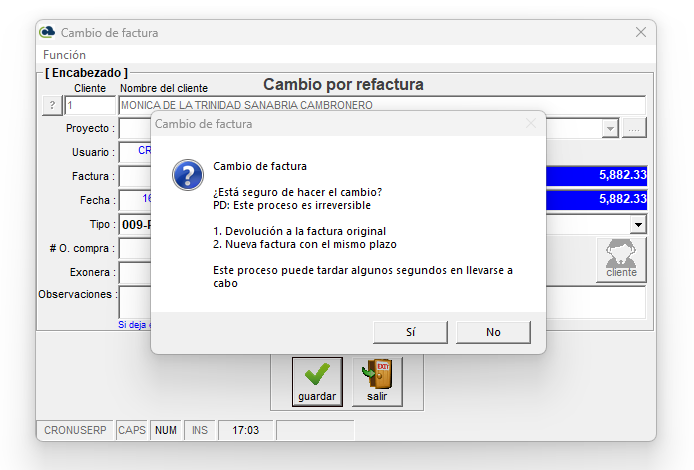Screen dimensions: 694x470
Task: Click the Cliente number input field
Action: [x=90, y=105]
